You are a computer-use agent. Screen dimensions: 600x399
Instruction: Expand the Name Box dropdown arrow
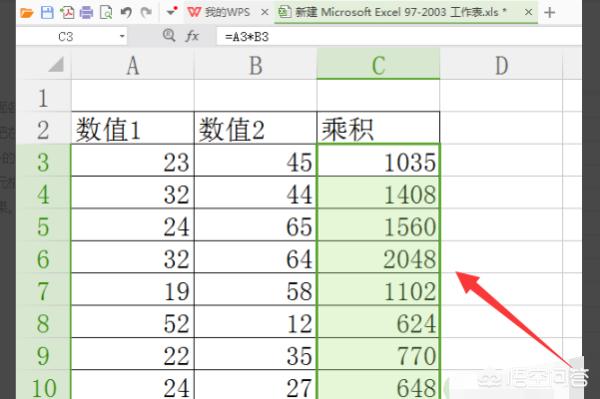[x=122, y=36]
